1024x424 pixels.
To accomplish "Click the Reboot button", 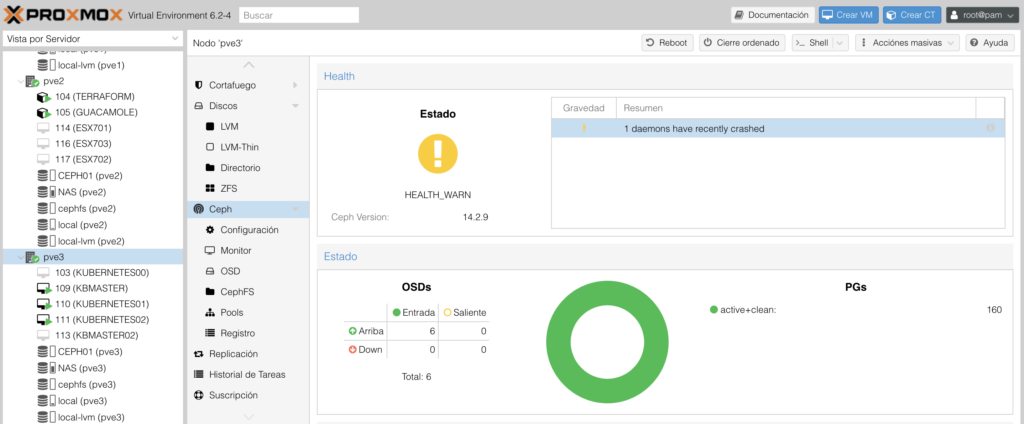I will [667, 42].
